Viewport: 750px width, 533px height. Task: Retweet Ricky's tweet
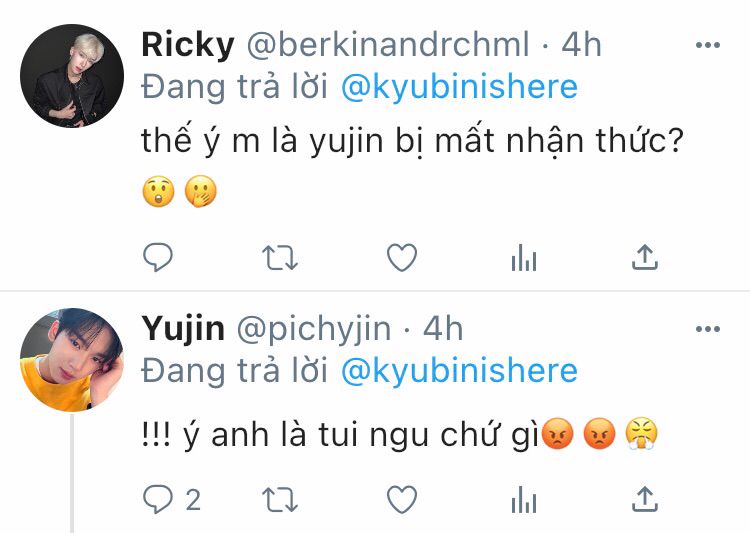point(280,258)
